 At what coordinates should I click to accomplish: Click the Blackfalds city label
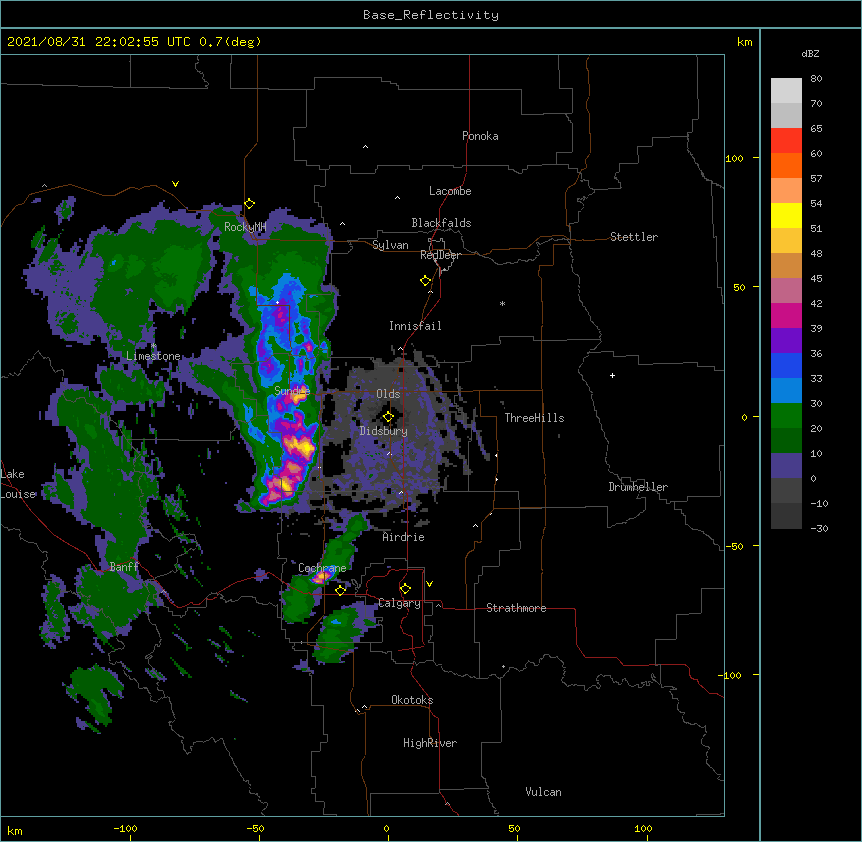pos(441,223)
